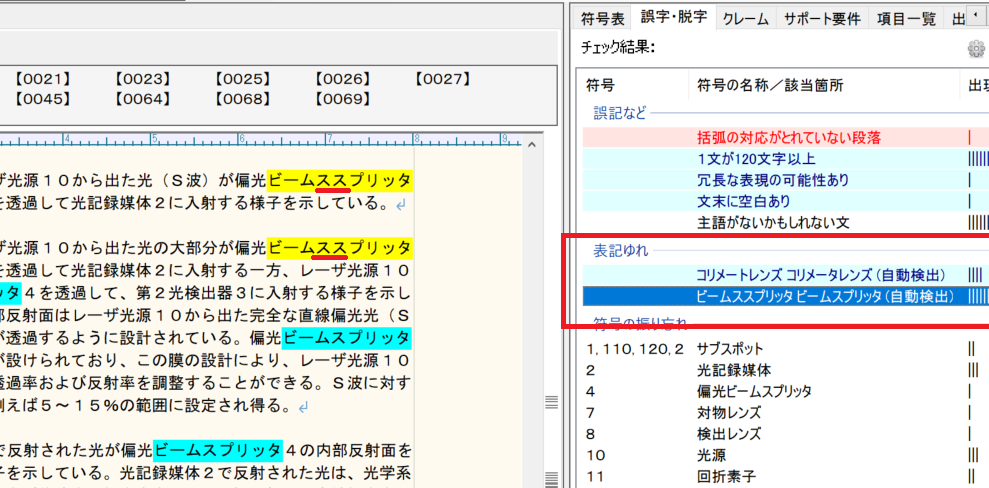Collapse the 表記ゆれ group header

pos(620,249)
